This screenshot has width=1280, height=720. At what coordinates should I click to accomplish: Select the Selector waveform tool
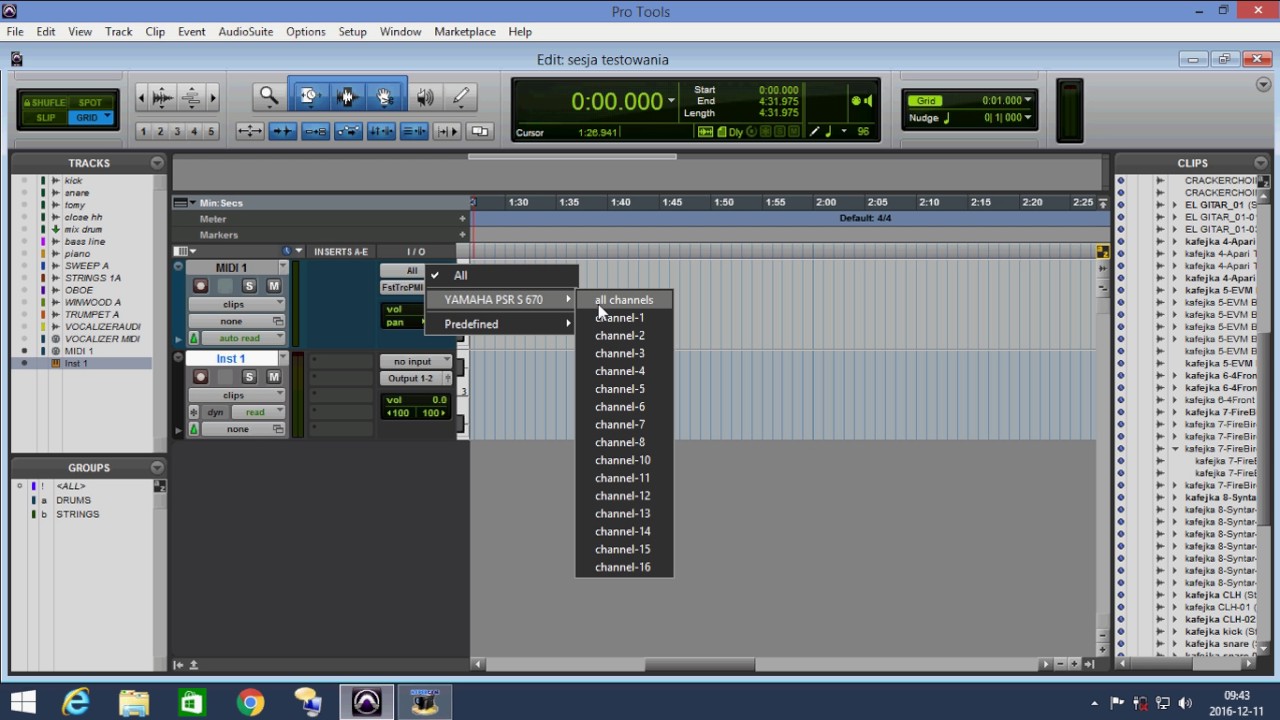(347, 97)
